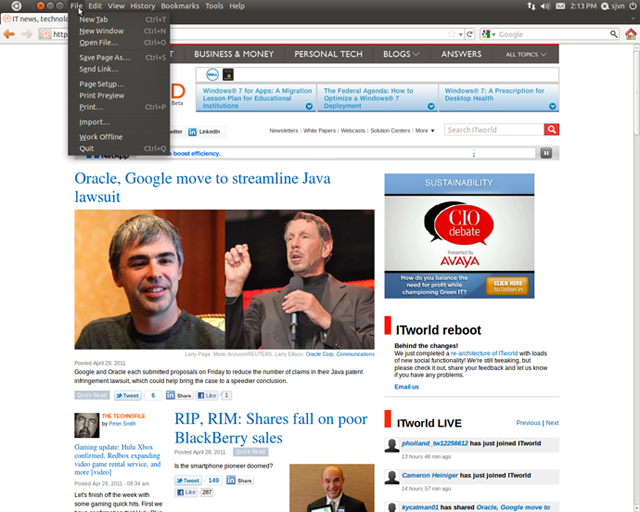Share the Java lawsuit article on LinkedIn
Screen dimensions: 640x512
point(179,395)
